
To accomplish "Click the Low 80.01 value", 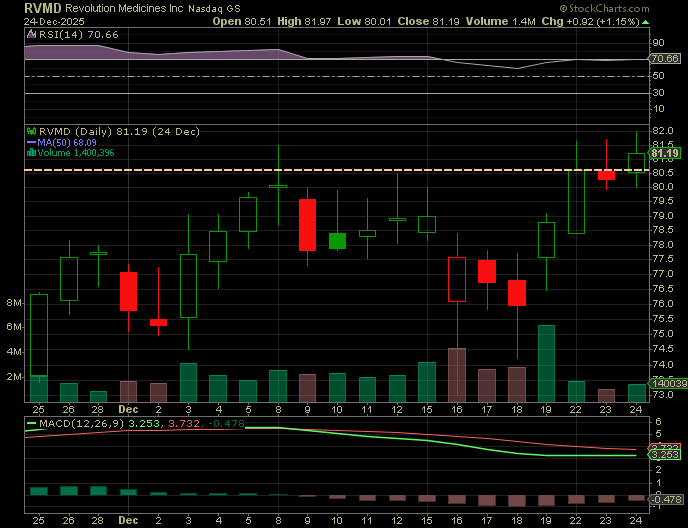I will [364, 22].
